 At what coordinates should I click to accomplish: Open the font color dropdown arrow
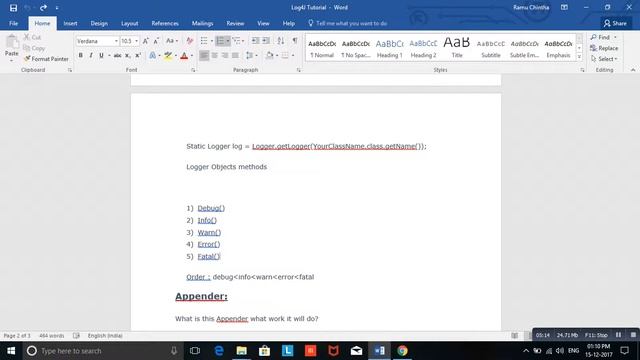192,56
